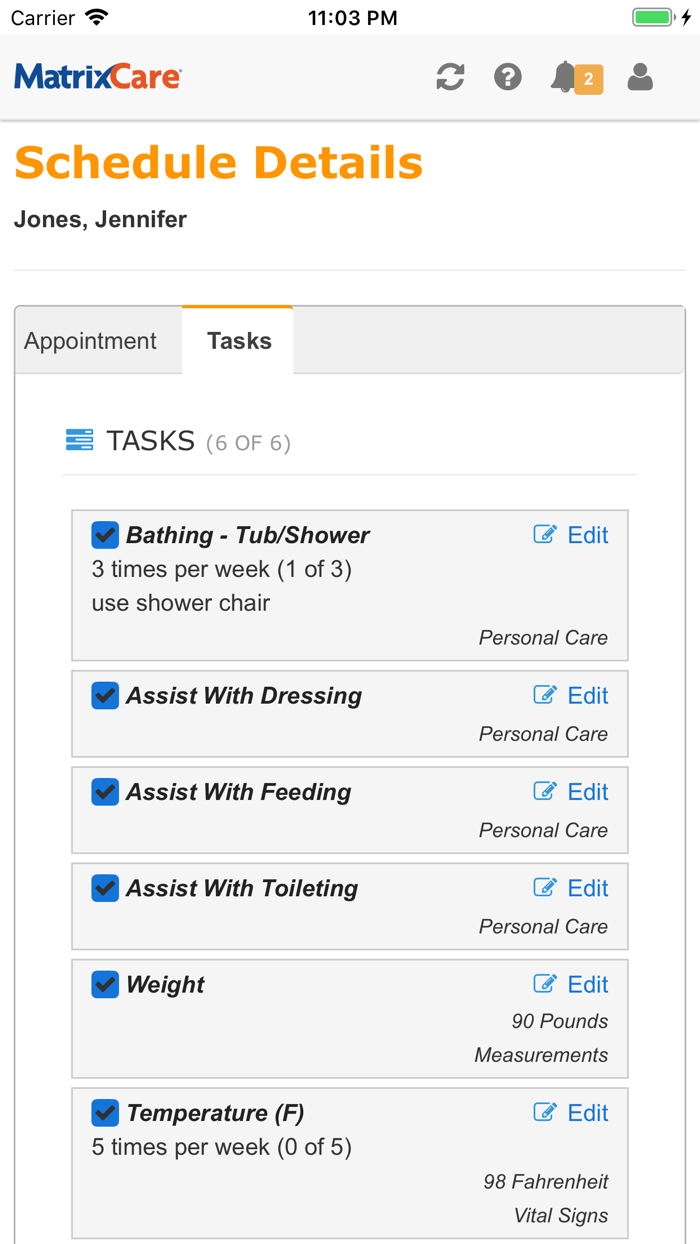Open the help question mark icon
The height and width of the screenshot is (1244, 700).
click(508, 77)
